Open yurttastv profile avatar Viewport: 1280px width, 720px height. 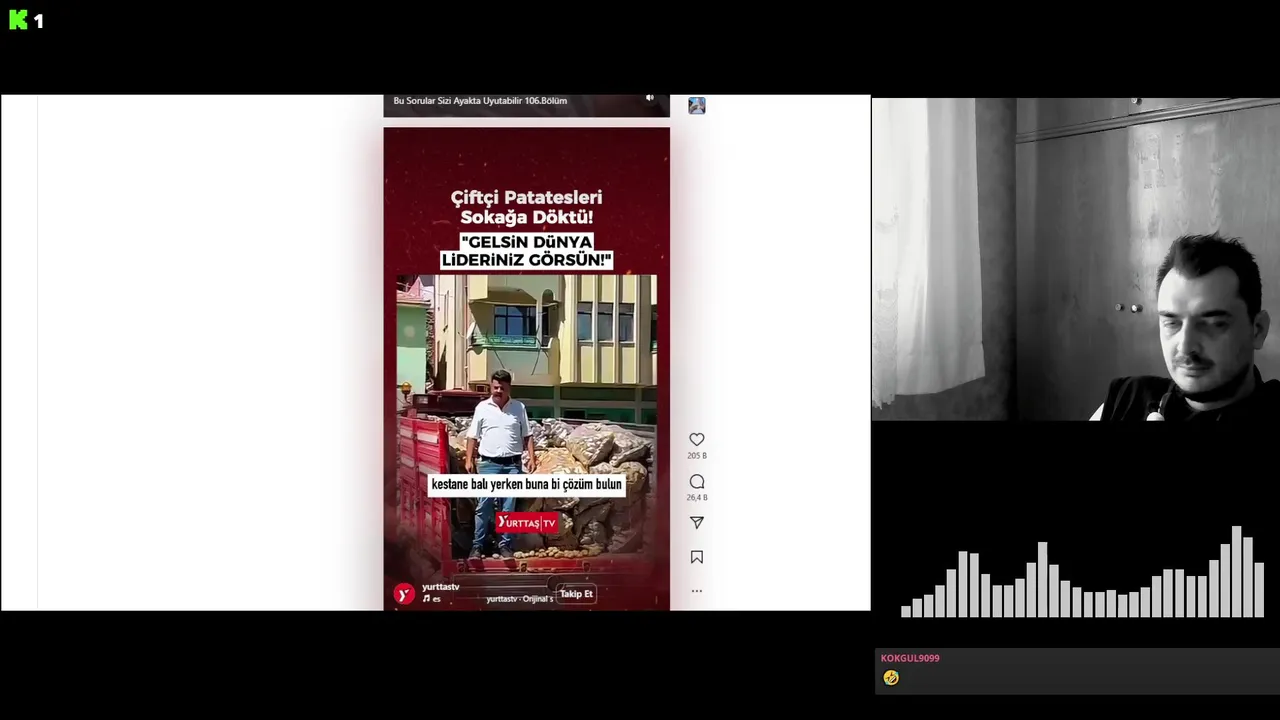point(404,594)
